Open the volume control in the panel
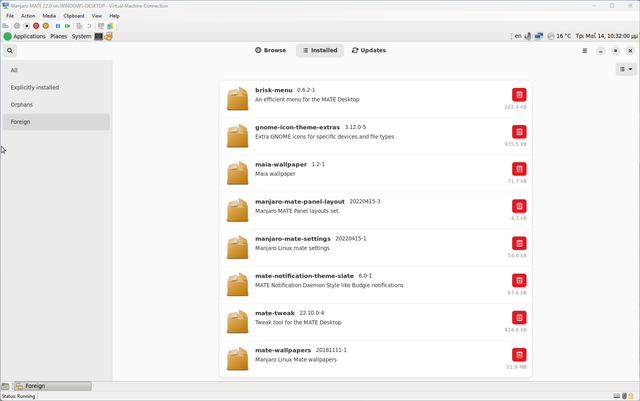This screenshot has height=401, width=640. [x=528, y=36]
